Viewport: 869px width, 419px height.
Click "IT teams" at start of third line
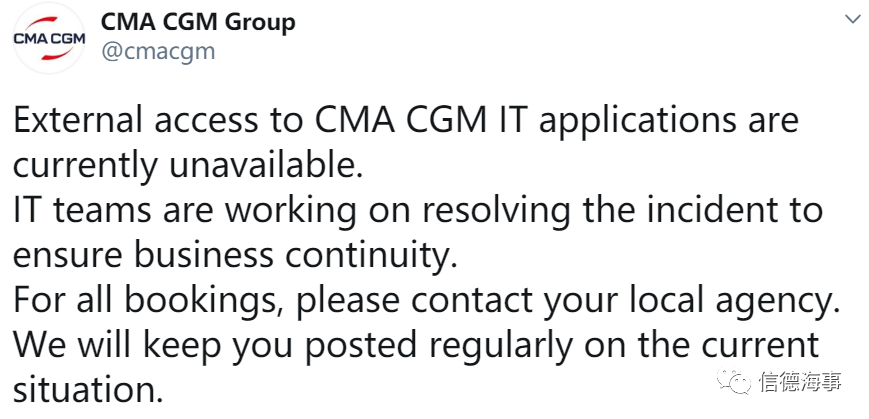pyautogui.click(x=81, y=211)
